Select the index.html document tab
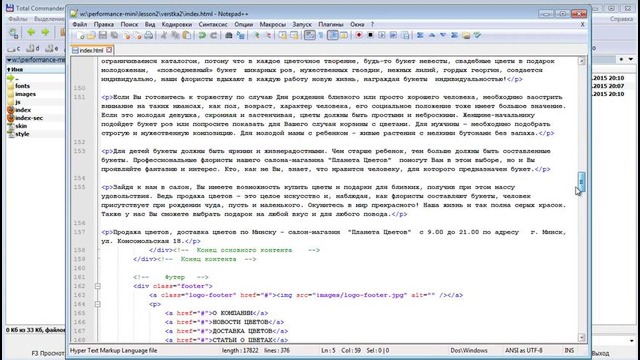Image resolution: width=640 pixels, height=360 pixels. click(x=91, y=50)
